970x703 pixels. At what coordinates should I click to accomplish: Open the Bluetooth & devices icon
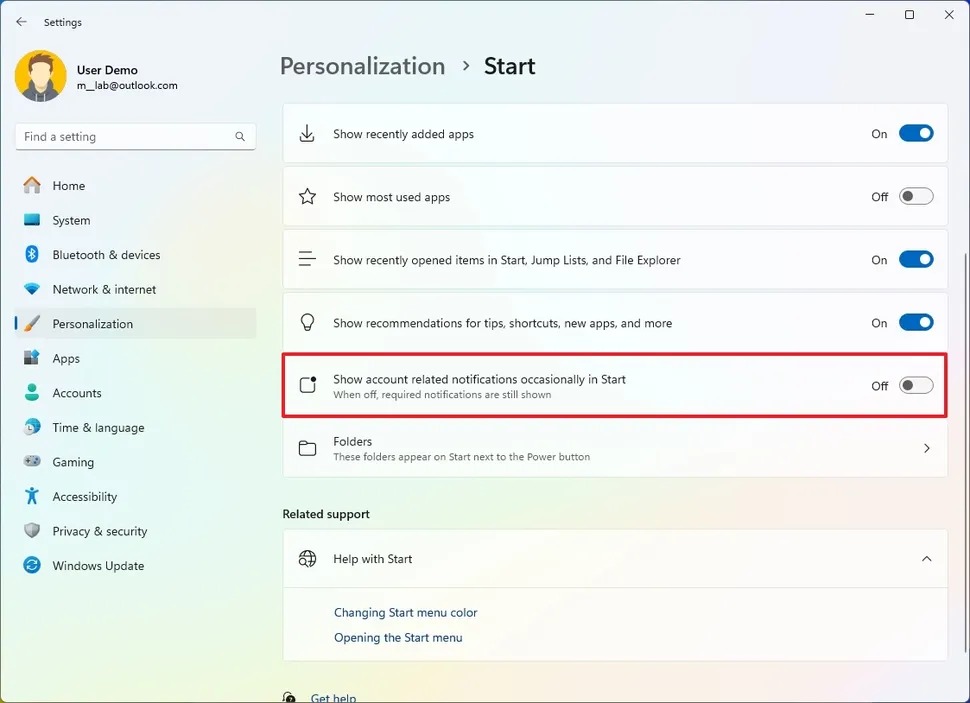(x=32, y=254)
